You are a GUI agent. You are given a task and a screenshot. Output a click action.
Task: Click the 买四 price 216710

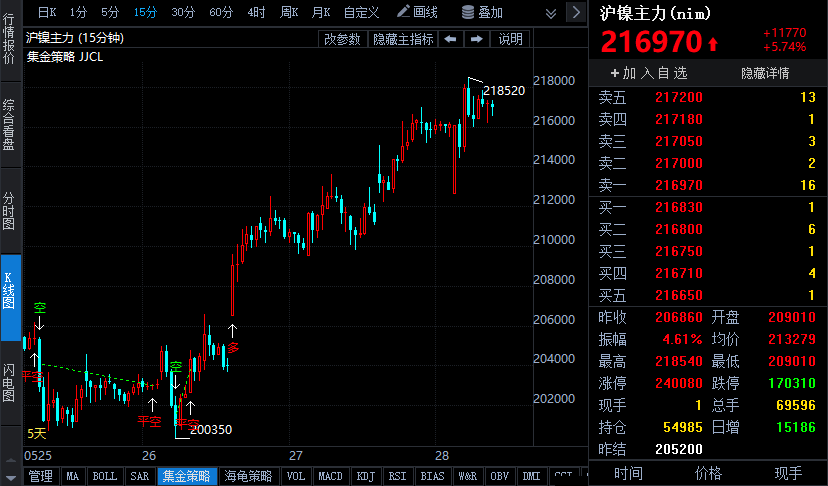679,274
